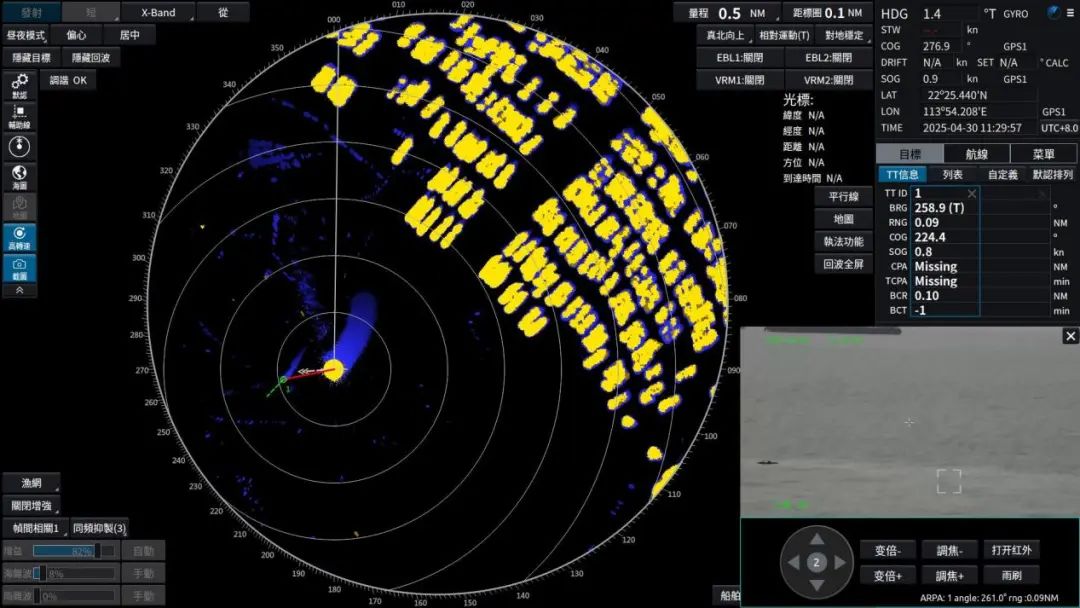Toggle 隱藏回波 hide echoes
The image size is (1080, 608).
pyautogui.click(x=91, y=58)
